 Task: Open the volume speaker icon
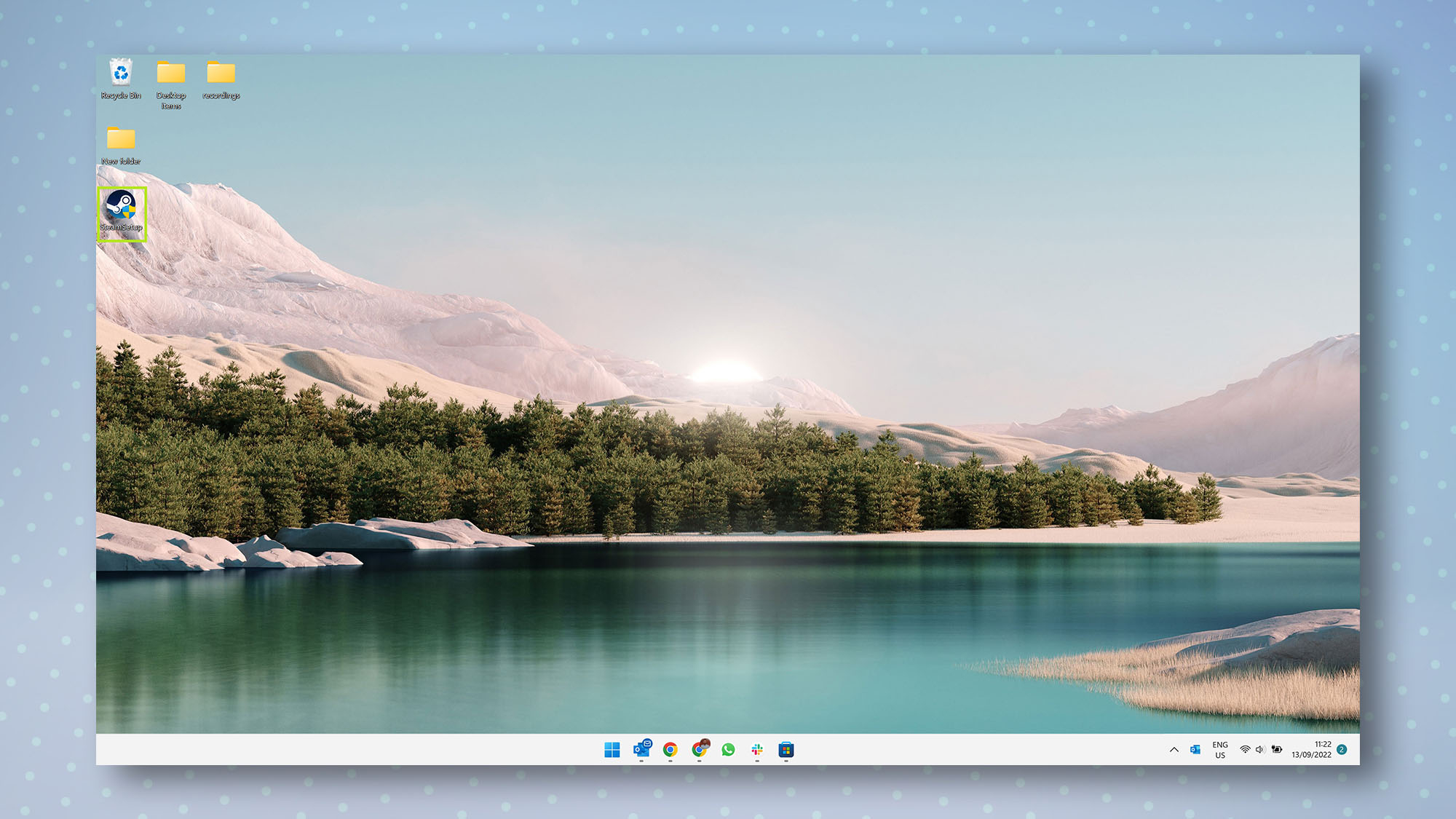click(1260, 750)
